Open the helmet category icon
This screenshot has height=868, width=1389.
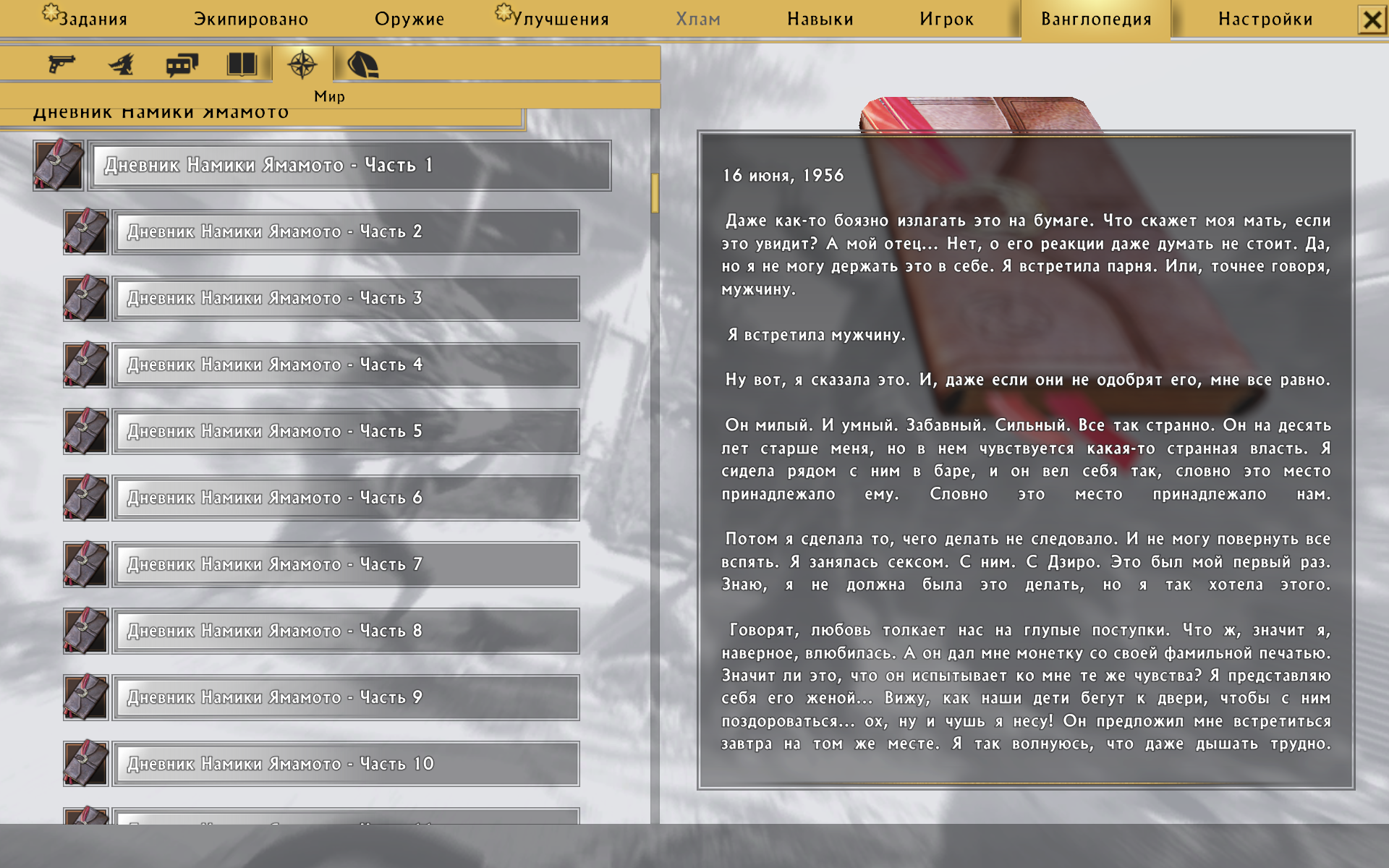[362, 64]
